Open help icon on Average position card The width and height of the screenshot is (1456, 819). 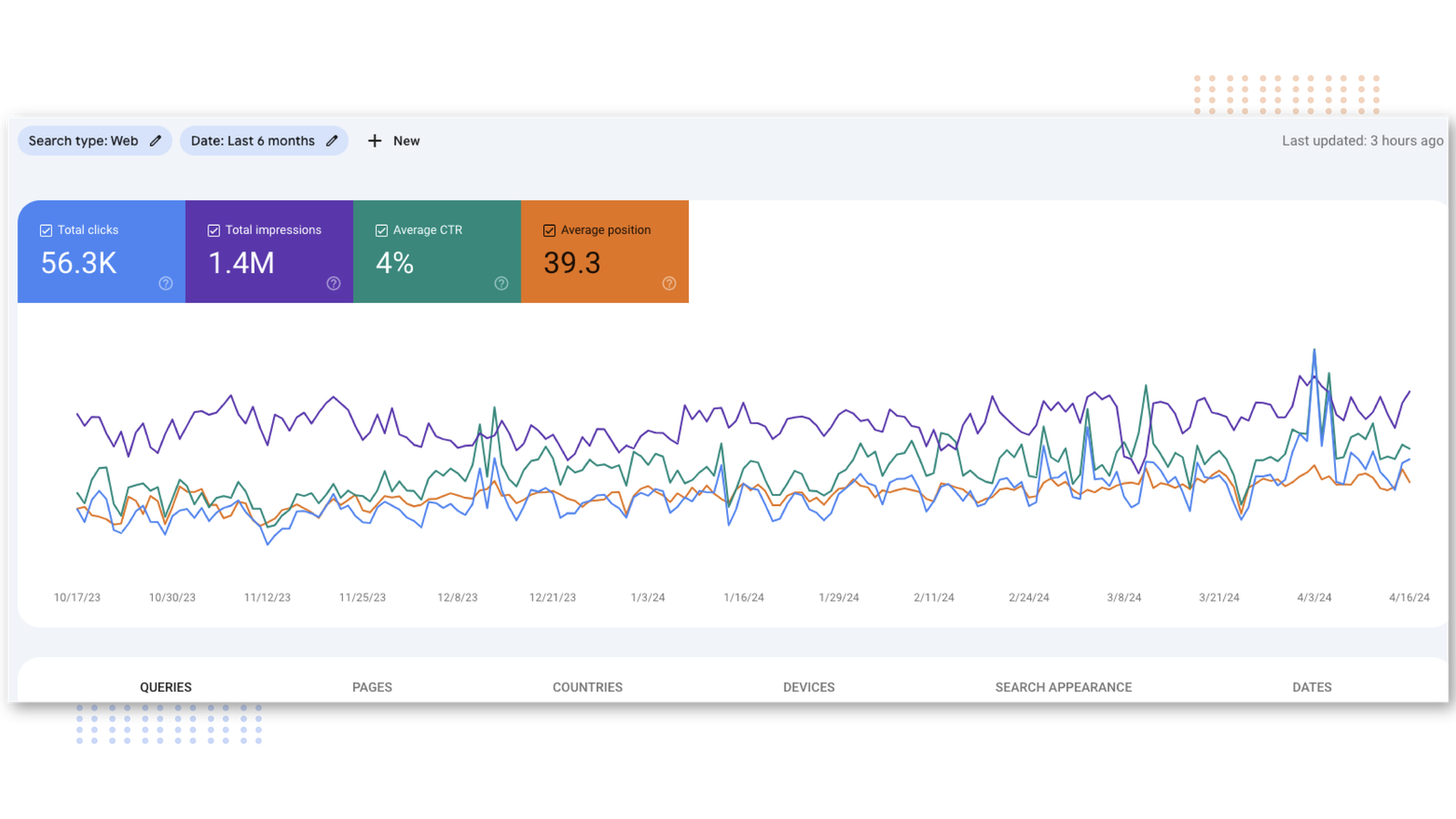pos(669,283)
